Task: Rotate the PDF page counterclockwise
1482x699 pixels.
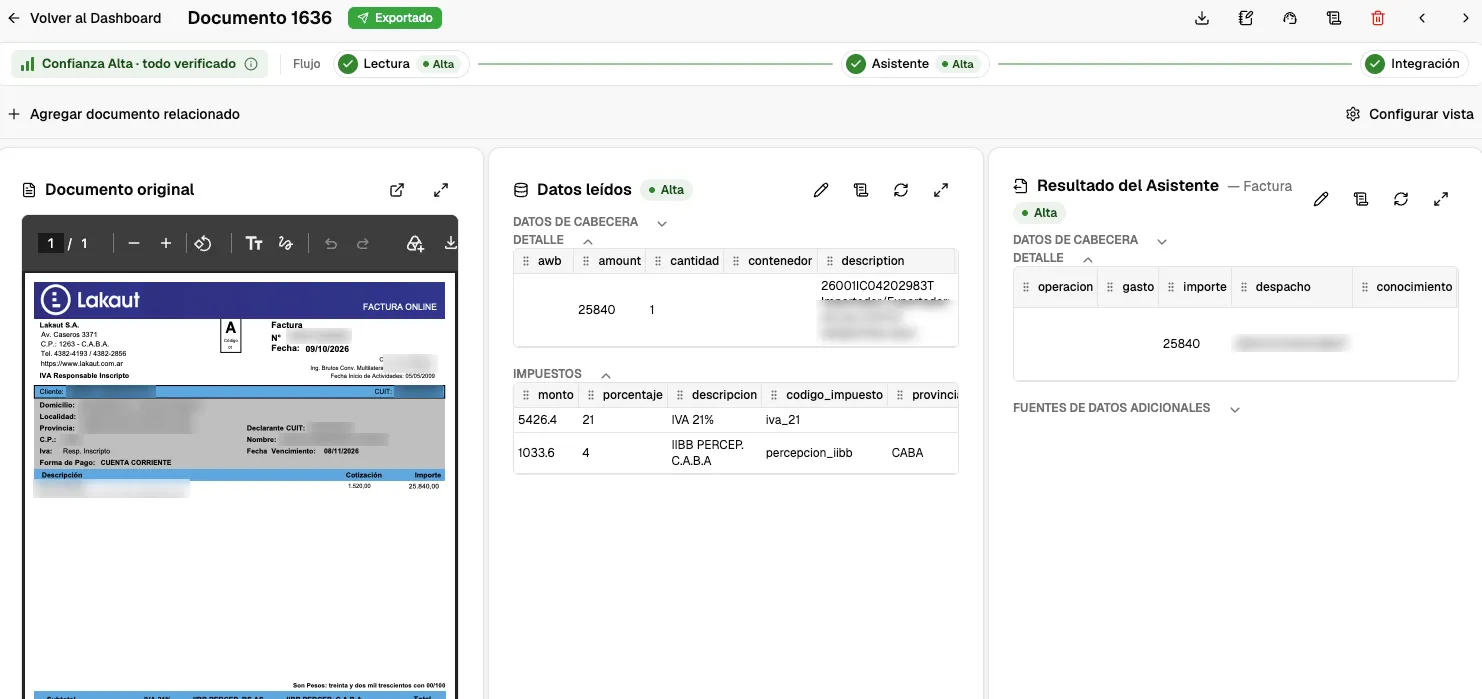Action: click(x=203, y=243)
